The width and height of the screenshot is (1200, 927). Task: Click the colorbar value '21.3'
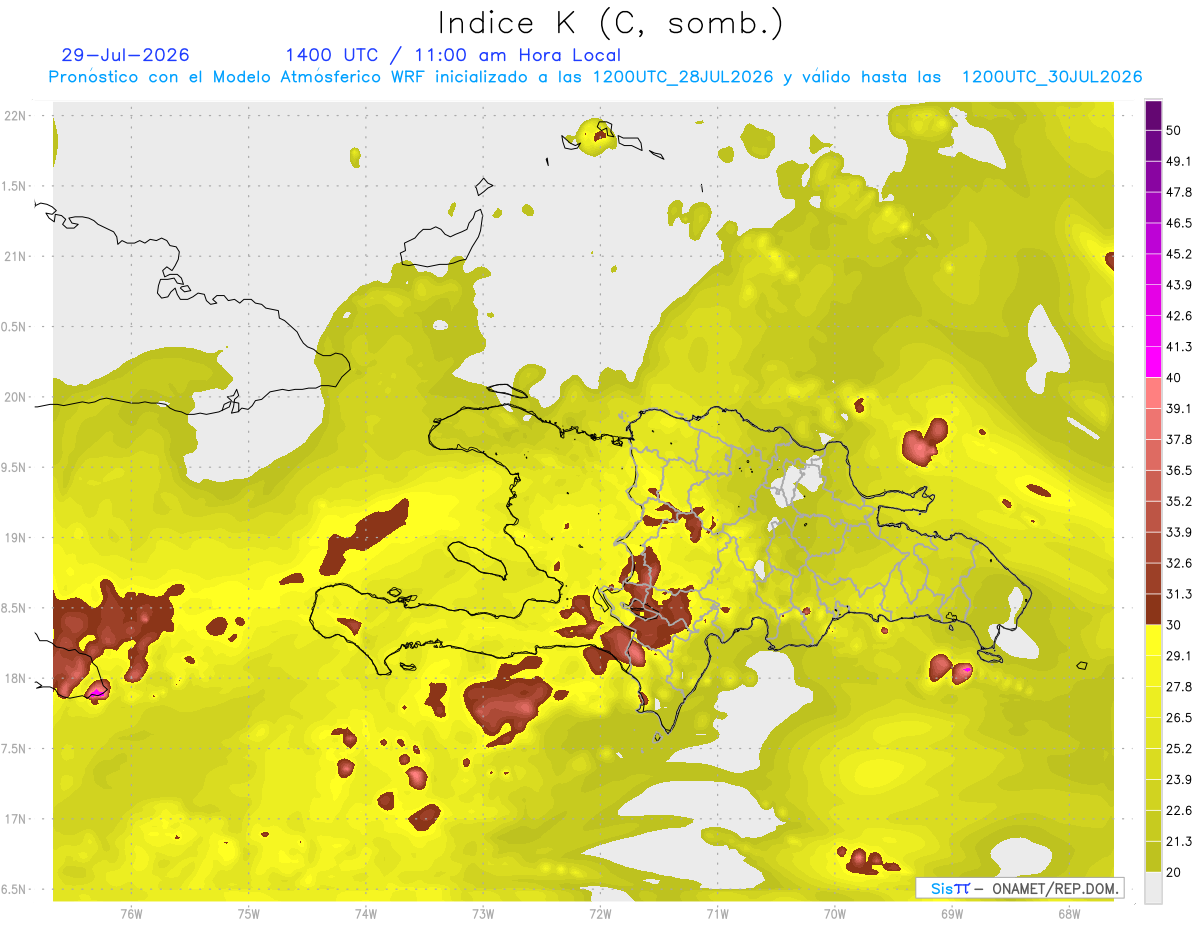coord(1179,842)
